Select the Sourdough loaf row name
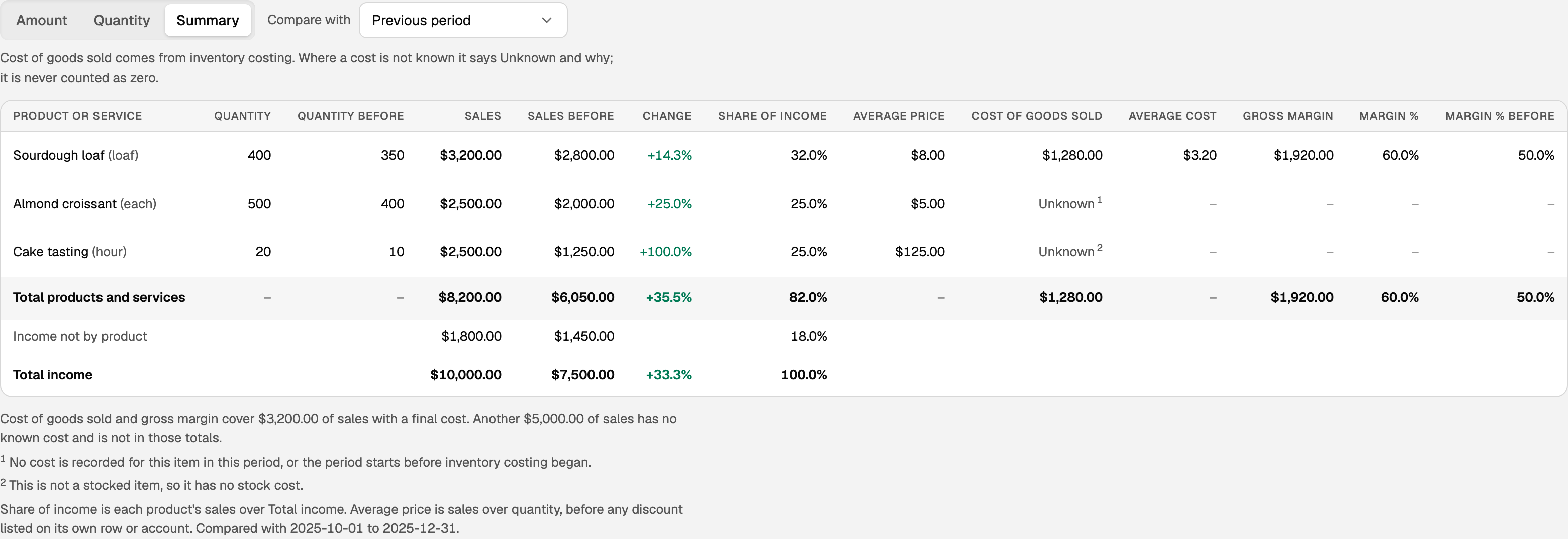Image resolution: width=1568 pixels, height=539 pixels. [x=75, y=155]
